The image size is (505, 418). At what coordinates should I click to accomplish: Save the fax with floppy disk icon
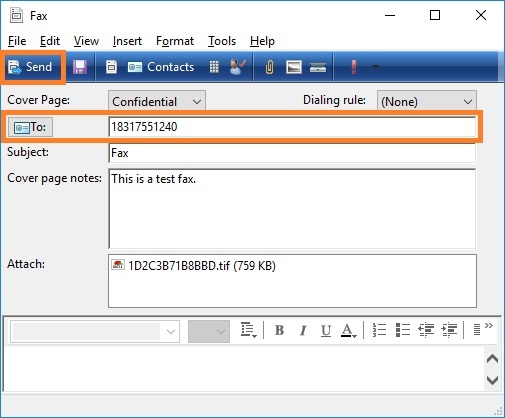[80, 67]
